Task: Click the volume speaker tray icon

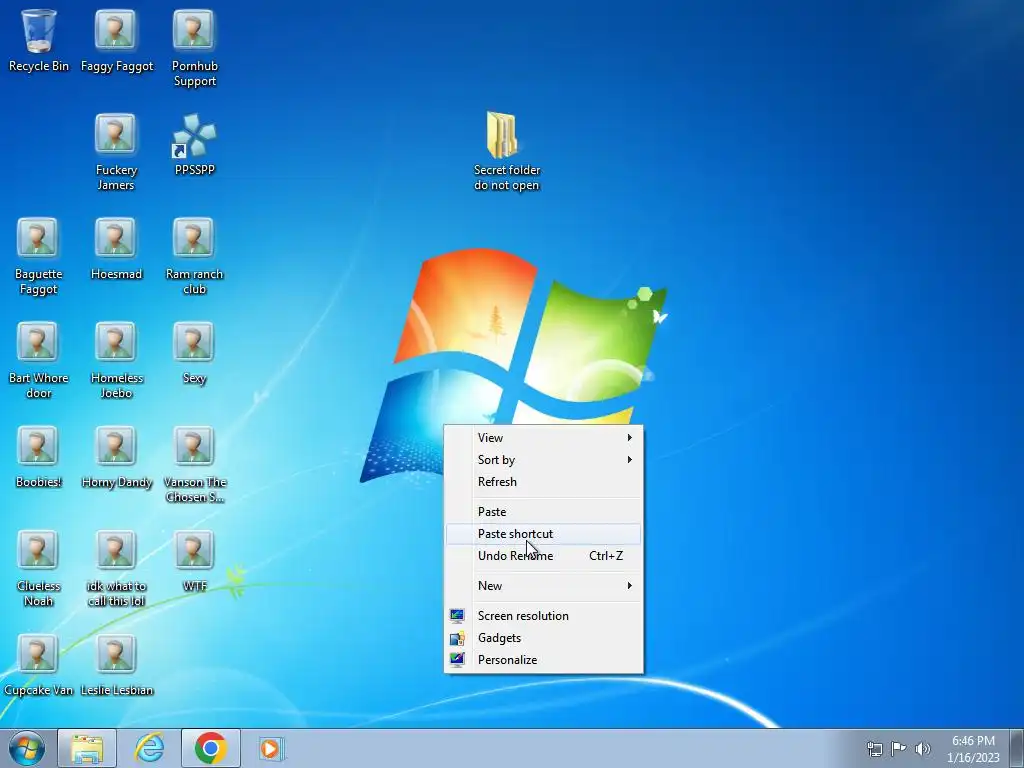Action: 923,748
